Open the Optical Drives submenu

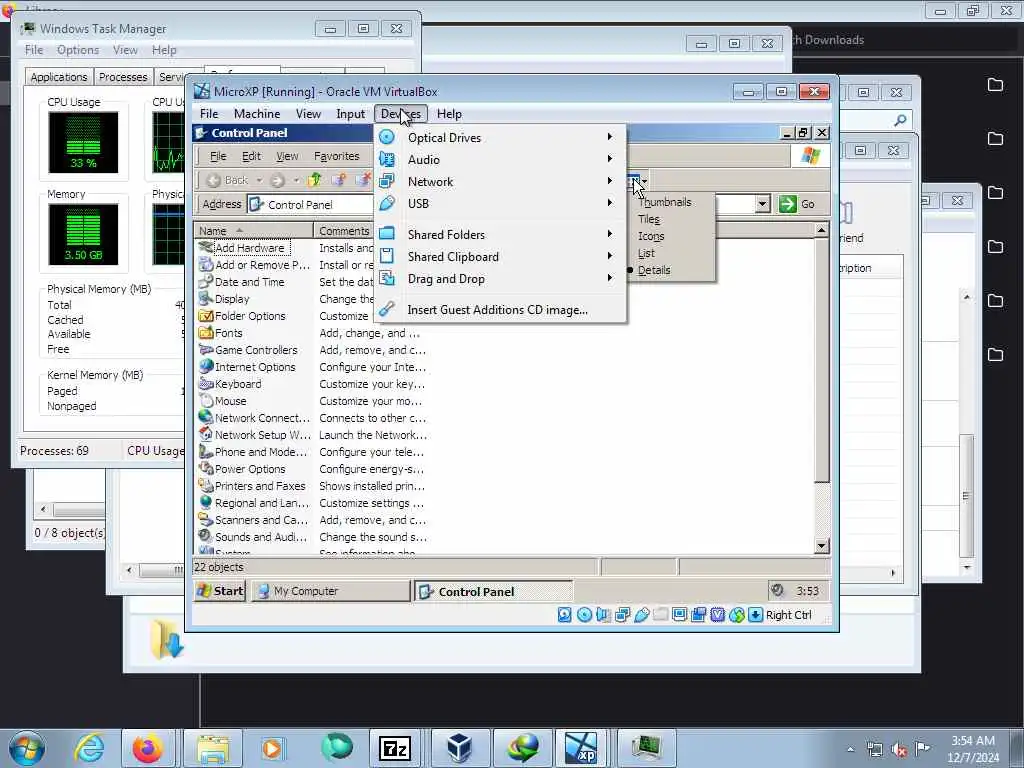click(x=500, y=137)
